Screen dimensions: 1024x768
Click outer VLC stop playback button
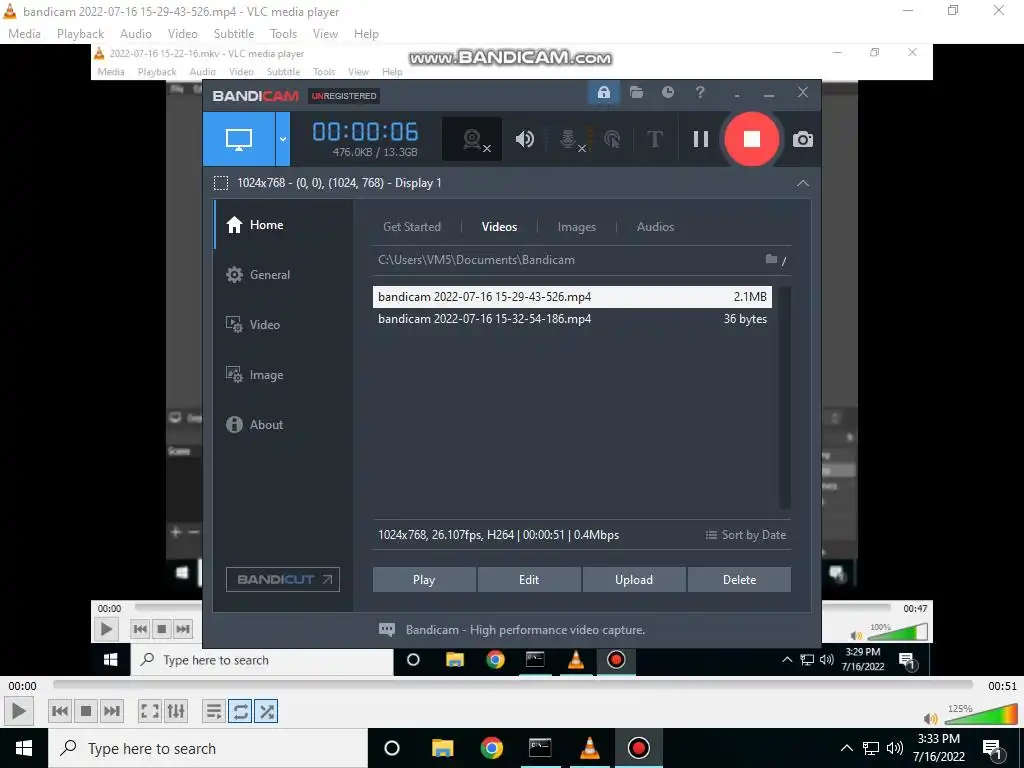point(86,711)
